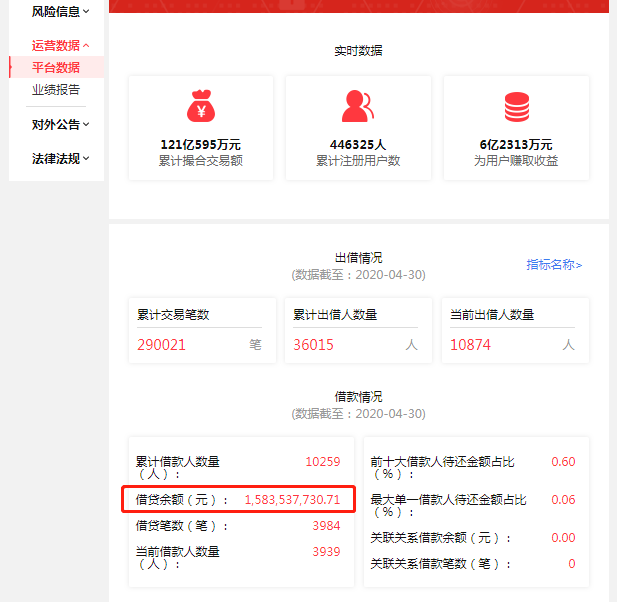Screen dimensions: 617x602
Task: Click the money bag icon for 累计撮合交易额
Action: pos(201,106)
